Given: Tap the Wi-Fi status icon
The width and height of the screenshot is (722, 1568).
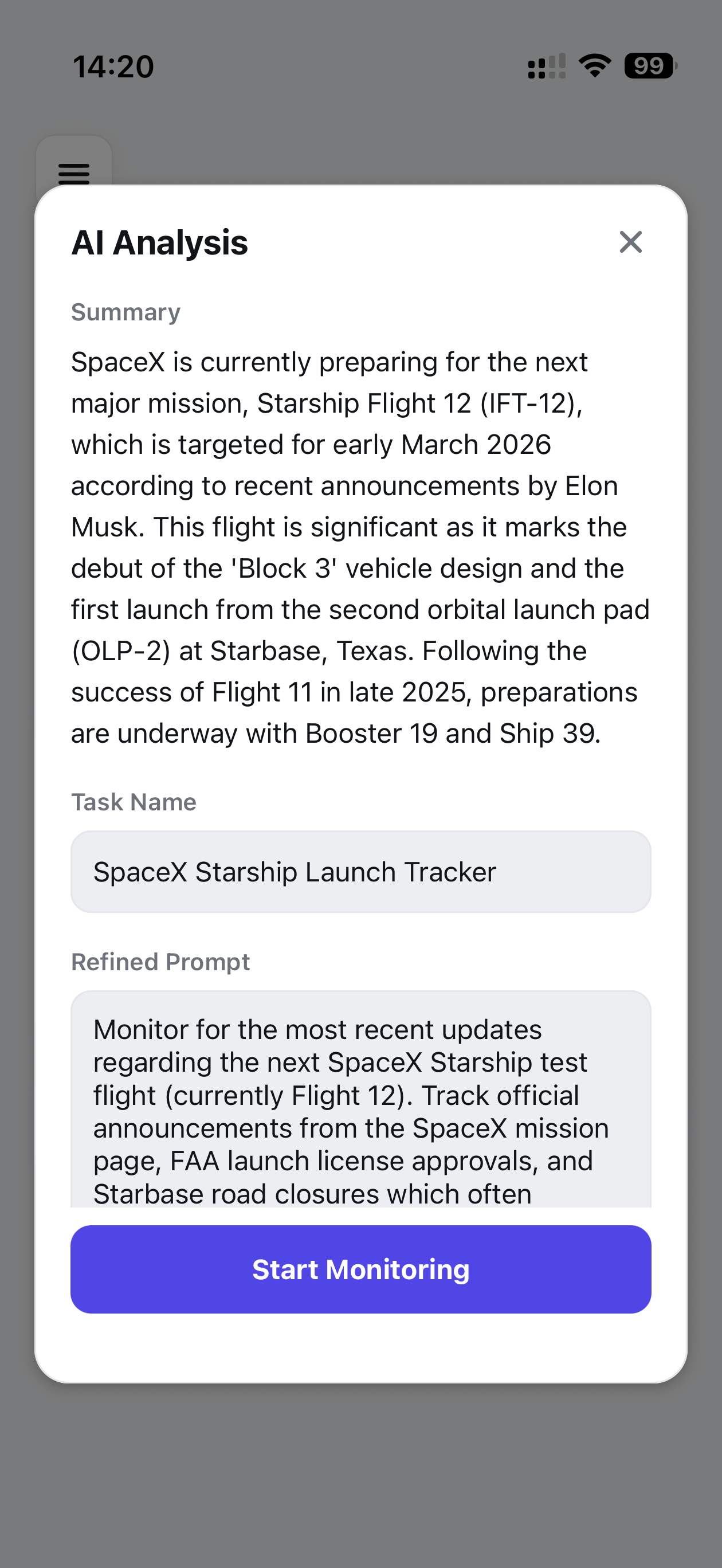Looking at the screenshot, I should click(x=595, y=65).
